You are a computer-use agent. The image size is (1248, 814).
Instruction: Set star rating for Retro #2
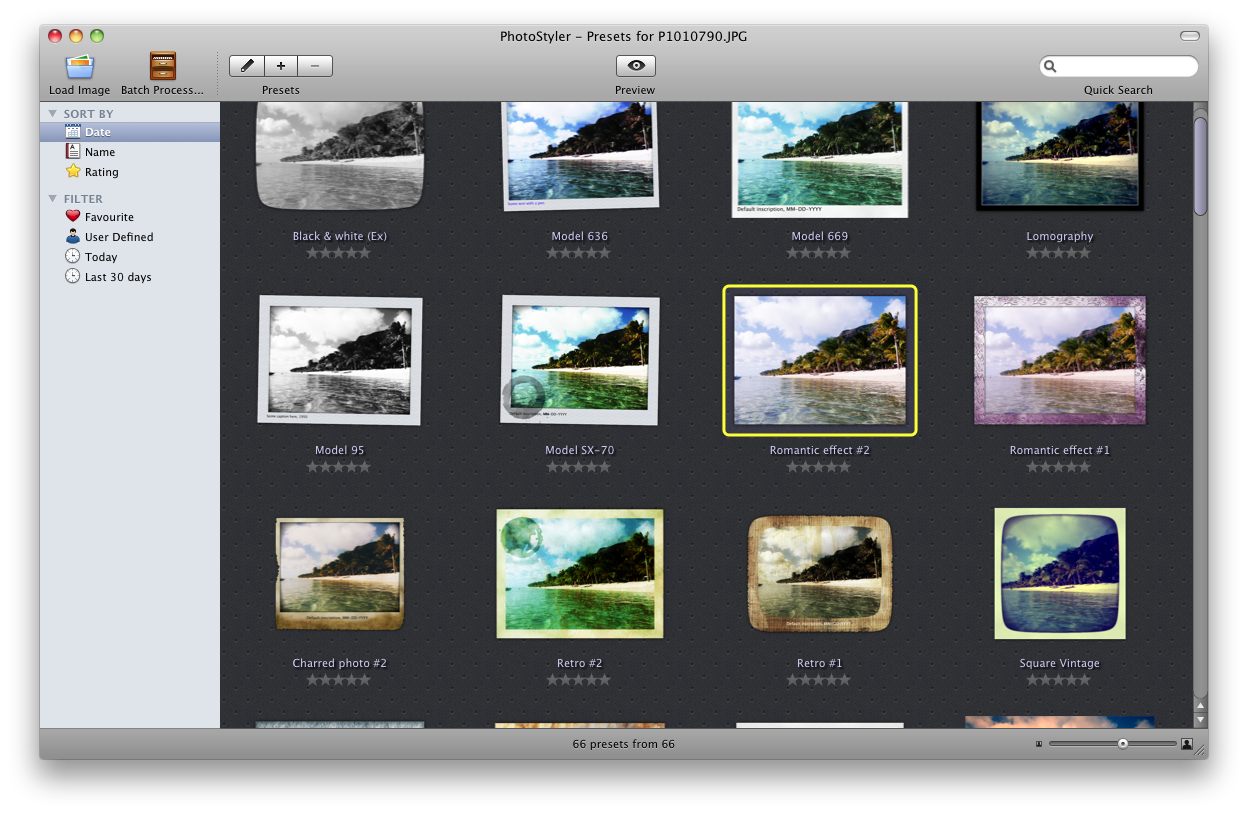pyautogui.click(x=579, y=680)
